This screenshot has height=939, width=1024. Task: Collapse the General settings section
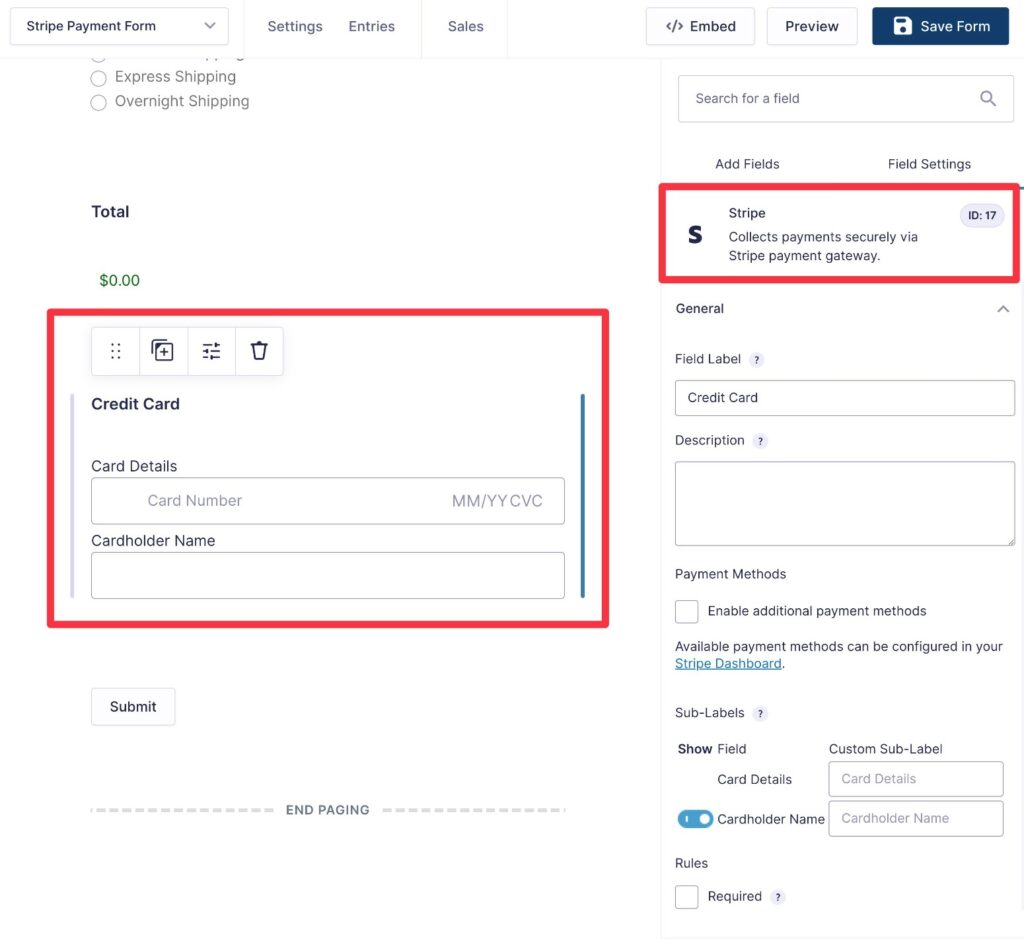click(x=1004, y=309)
